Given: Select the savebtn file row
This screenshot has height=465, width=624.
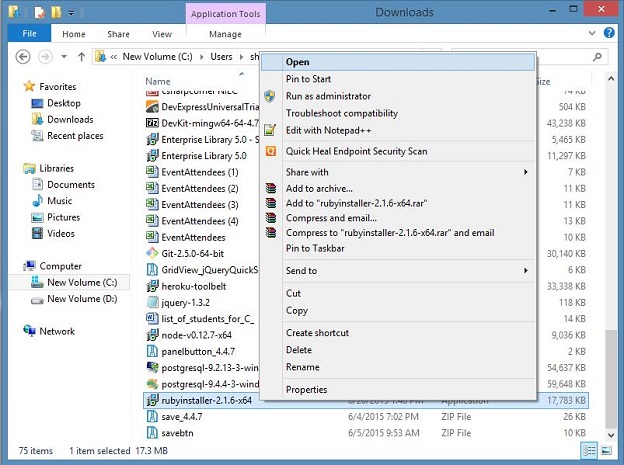Looking at the screenshot, I should [366, 433].
